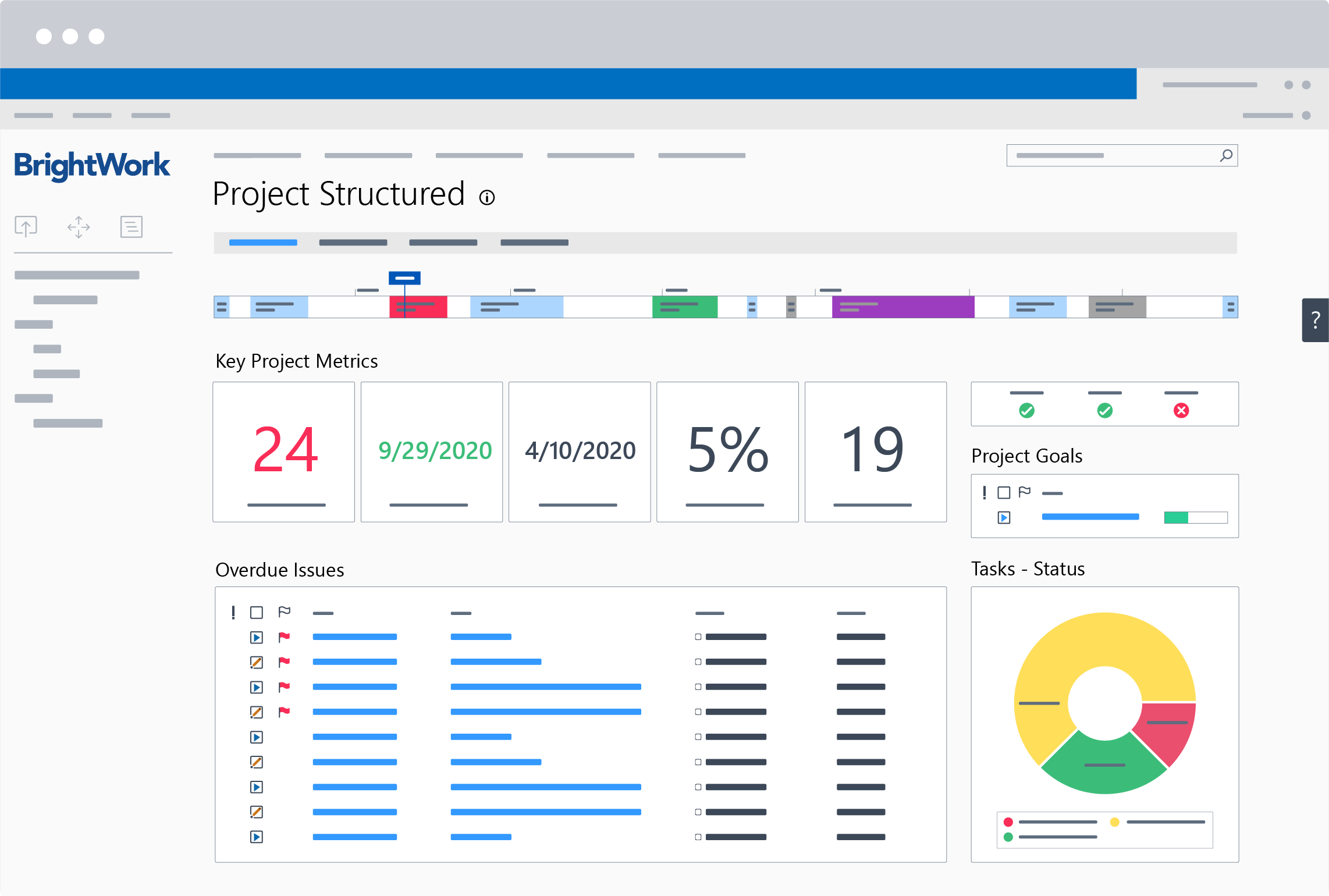Screen dimensions: 1329x896
Task: Click the green checkmark status indicator left
Action: pyautogui.click(x=1025, y=410)
